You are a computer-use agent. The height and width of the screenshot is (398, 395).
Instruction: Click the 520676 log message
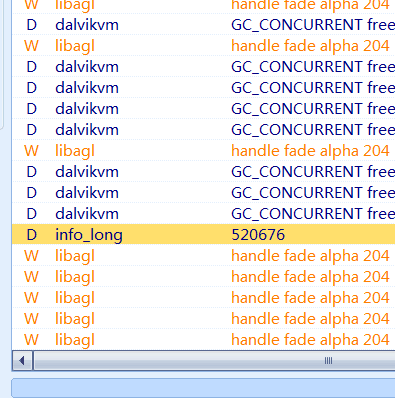point(258,235)
